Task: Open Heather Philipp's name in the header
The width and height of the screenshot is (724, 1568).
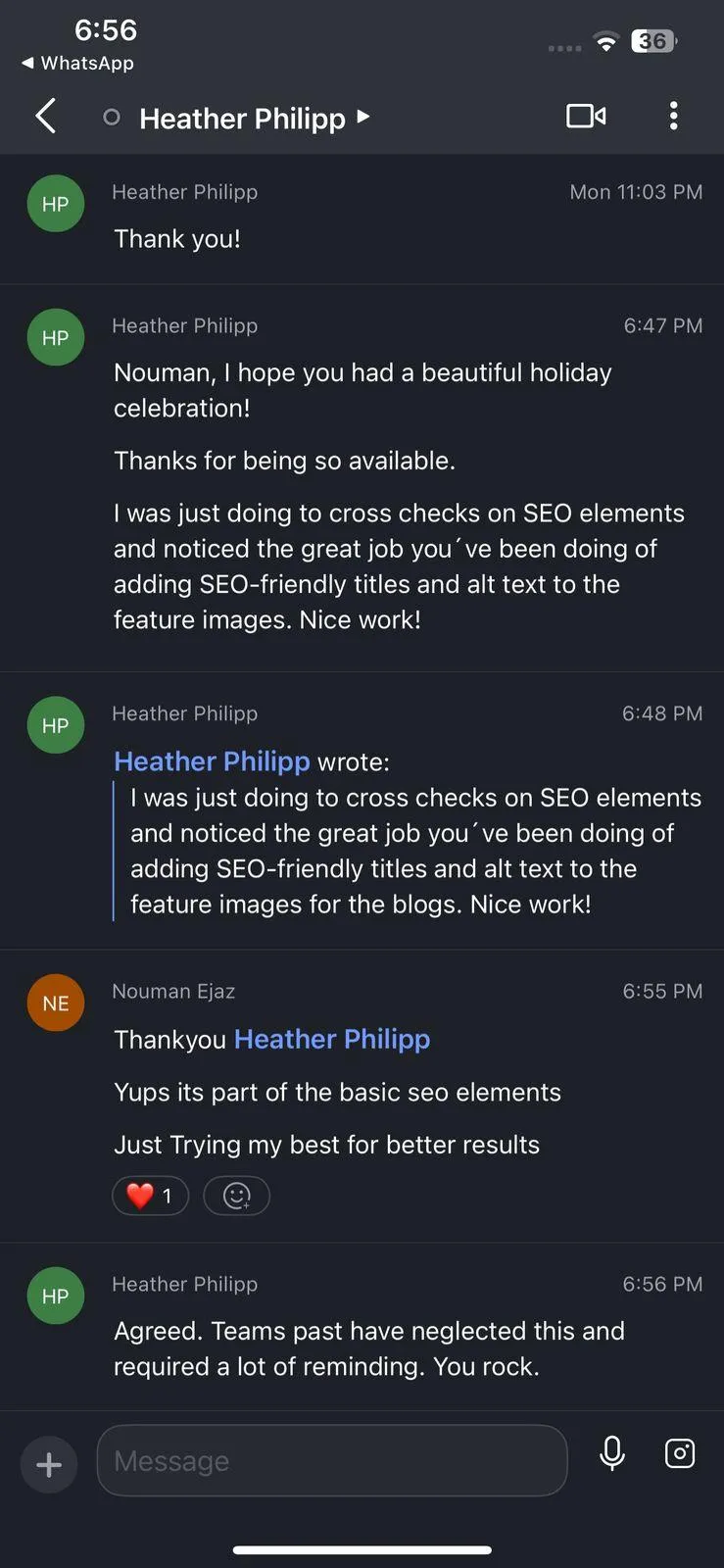Action: pos(242,119)
